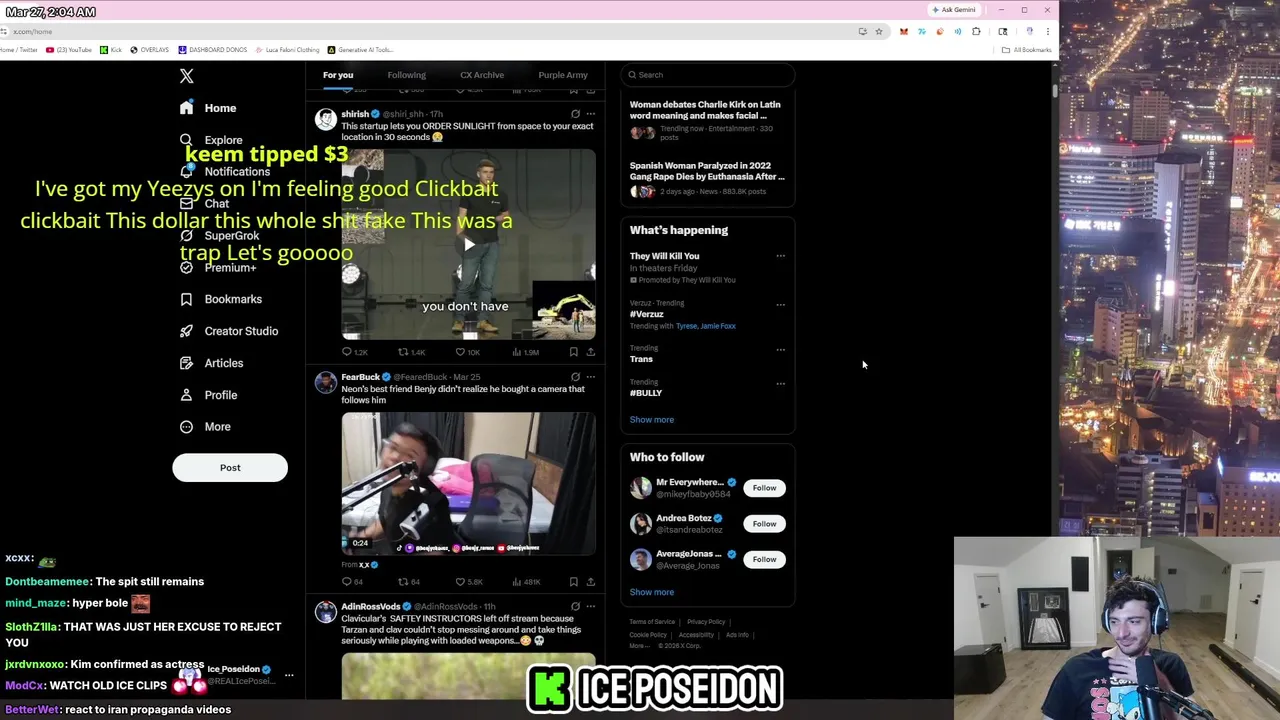
Task: View analytics of the shirish post
Action: (x=526, y=352)
